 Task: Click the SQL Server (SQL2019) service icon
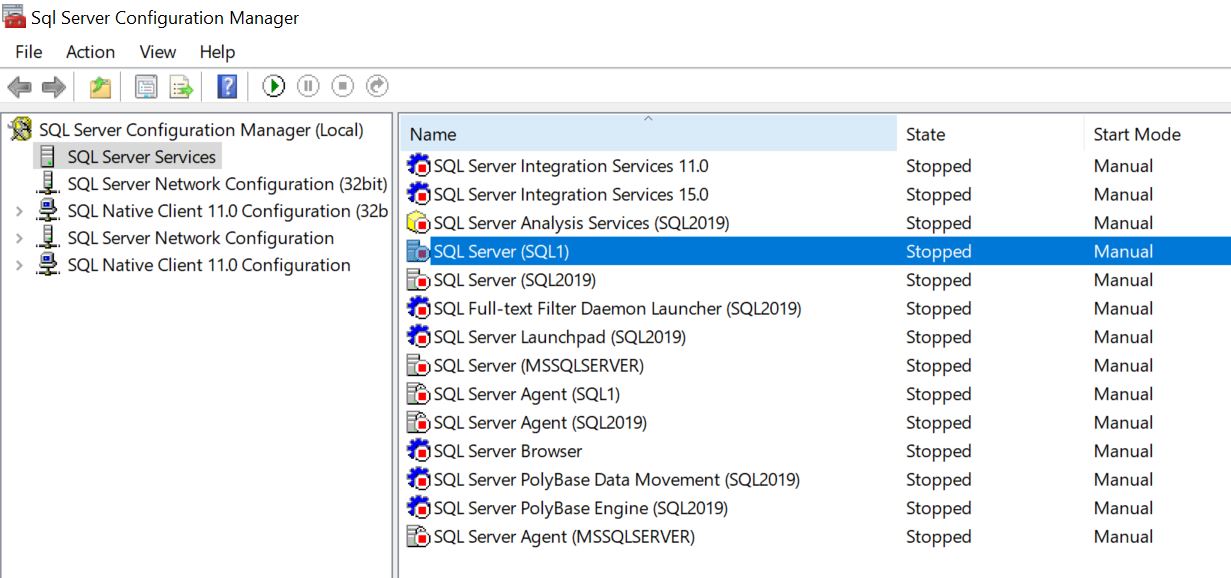click(418, 280)
